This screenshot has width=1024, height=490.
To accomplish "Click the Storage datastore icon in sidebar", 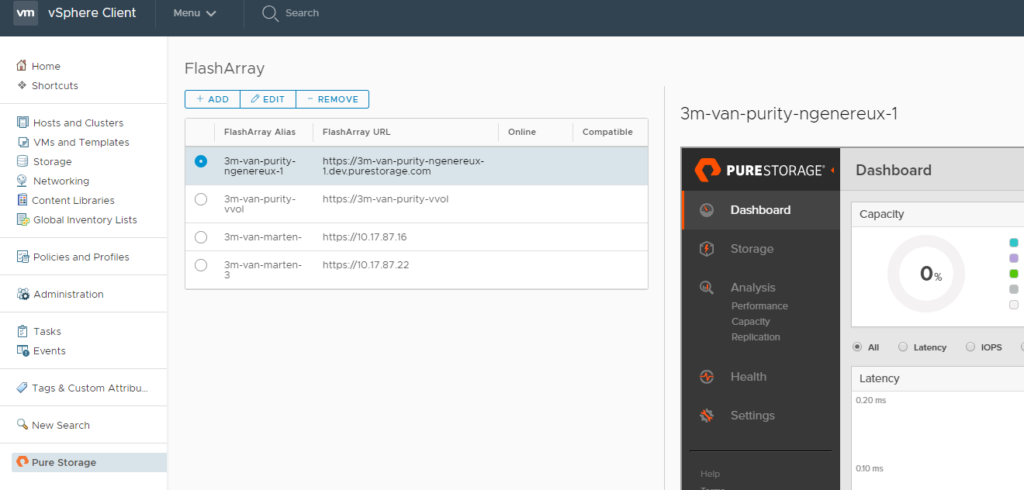I will pos(23,162).
